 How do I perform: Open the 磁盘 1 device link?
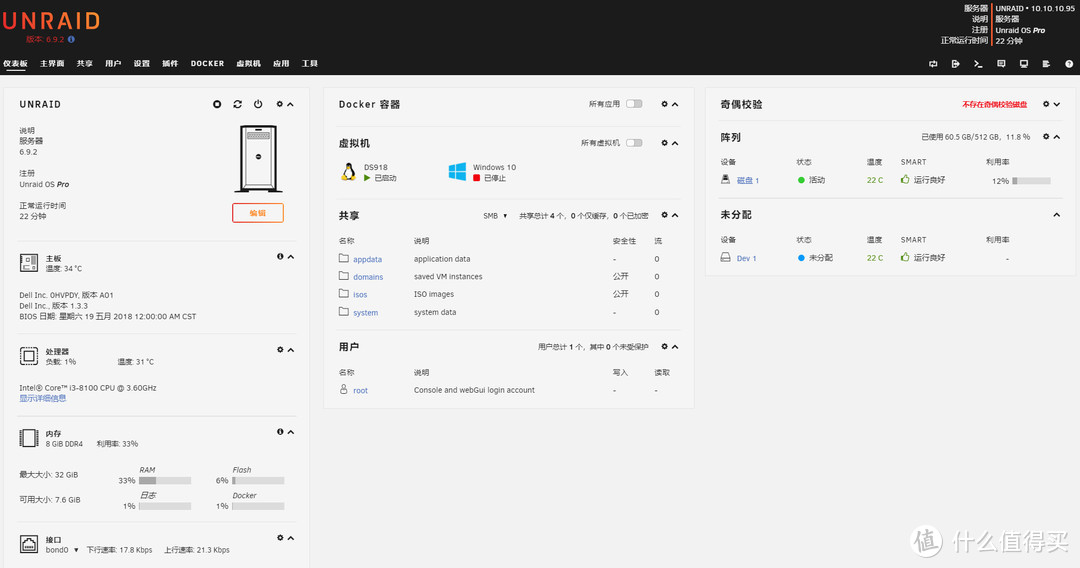tap(748, 180)
